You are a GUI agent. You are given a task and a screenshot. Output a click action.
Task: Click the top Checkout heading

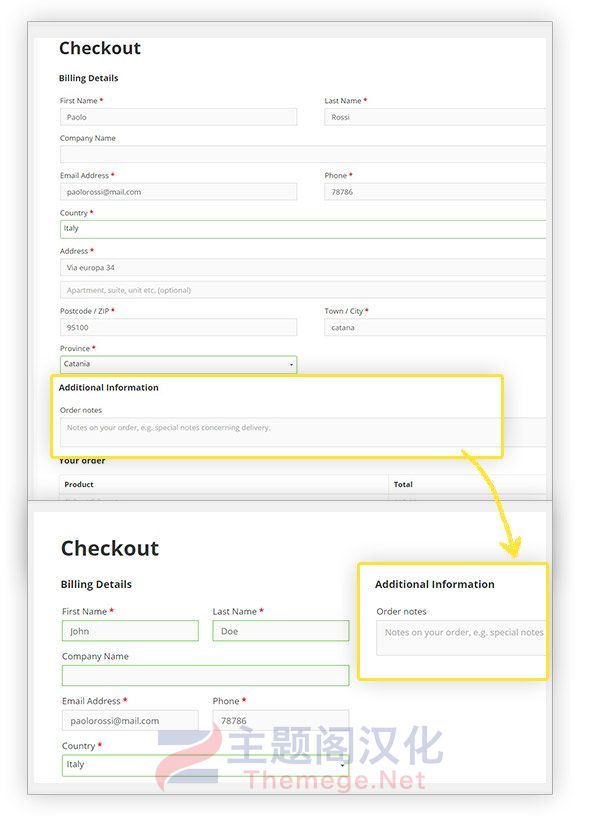coord(100,48)
